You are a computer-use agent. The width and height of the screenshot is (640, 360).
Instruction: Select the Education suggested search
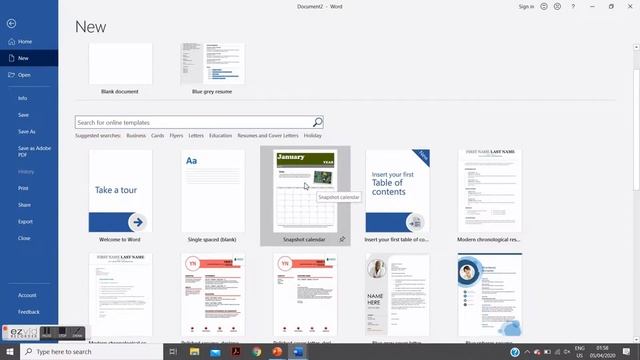coord(220,136)
